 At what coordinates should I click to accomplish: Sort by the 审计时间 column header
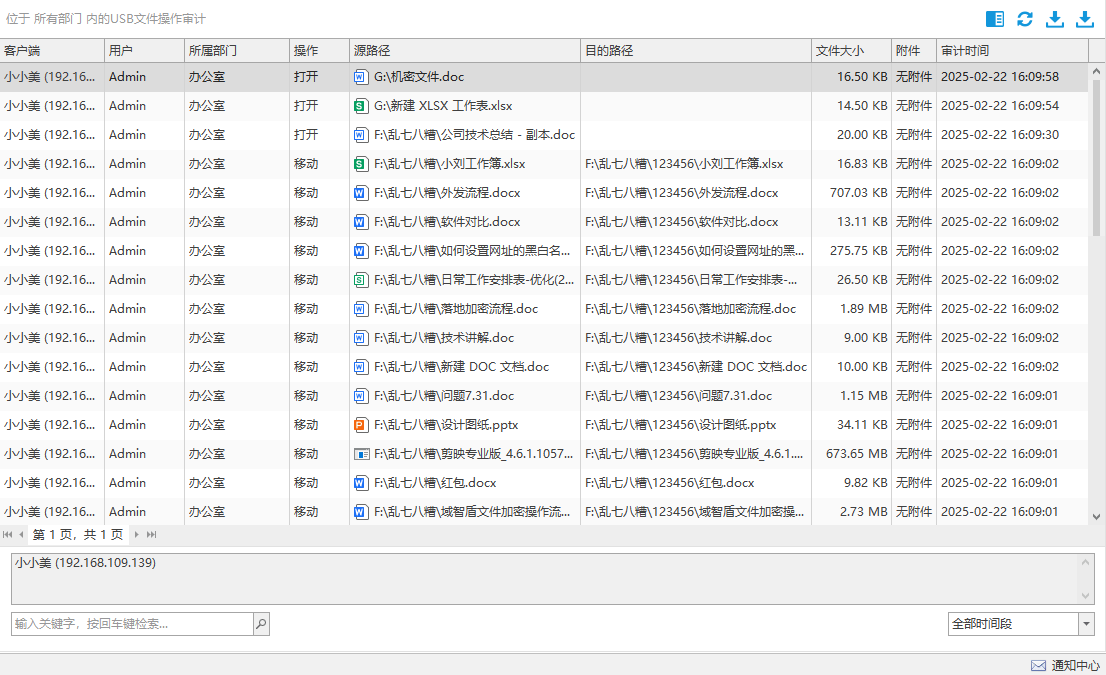(x=965, y=51)
